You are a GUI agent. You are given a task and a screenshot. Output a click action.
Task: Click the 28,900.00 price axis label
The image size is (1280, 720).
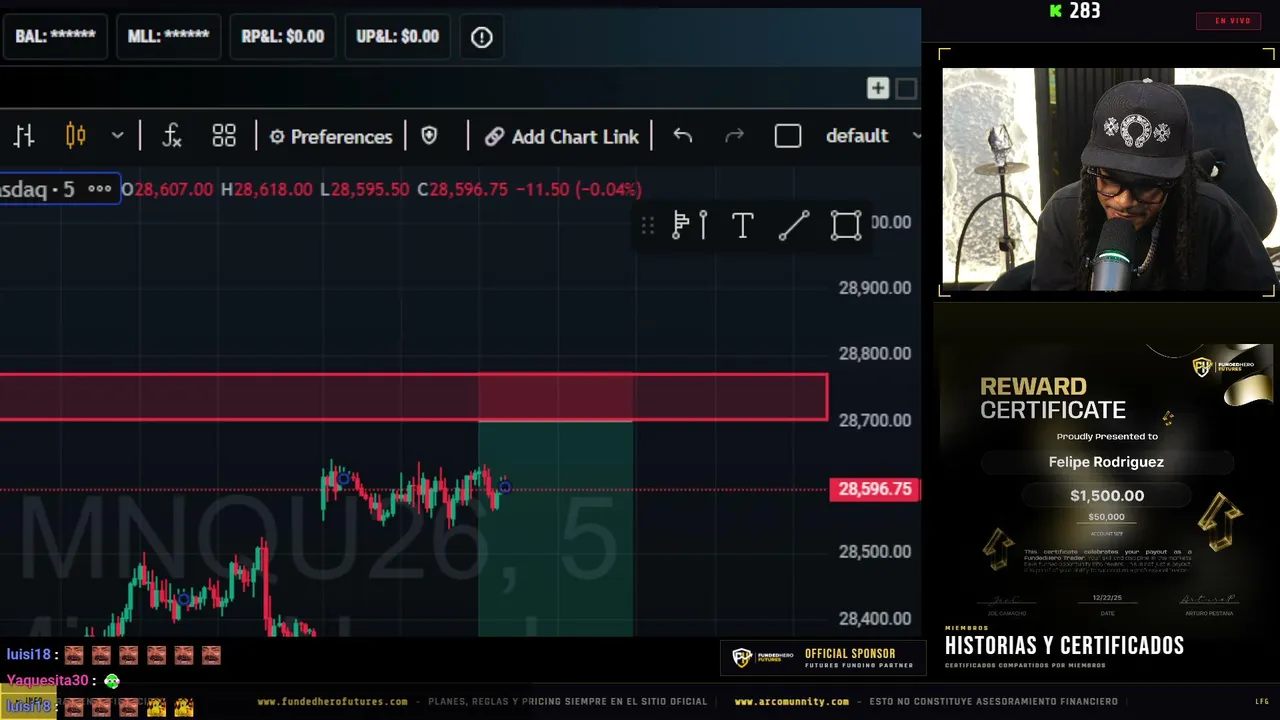pyautogui.click(x=875, y=288)
